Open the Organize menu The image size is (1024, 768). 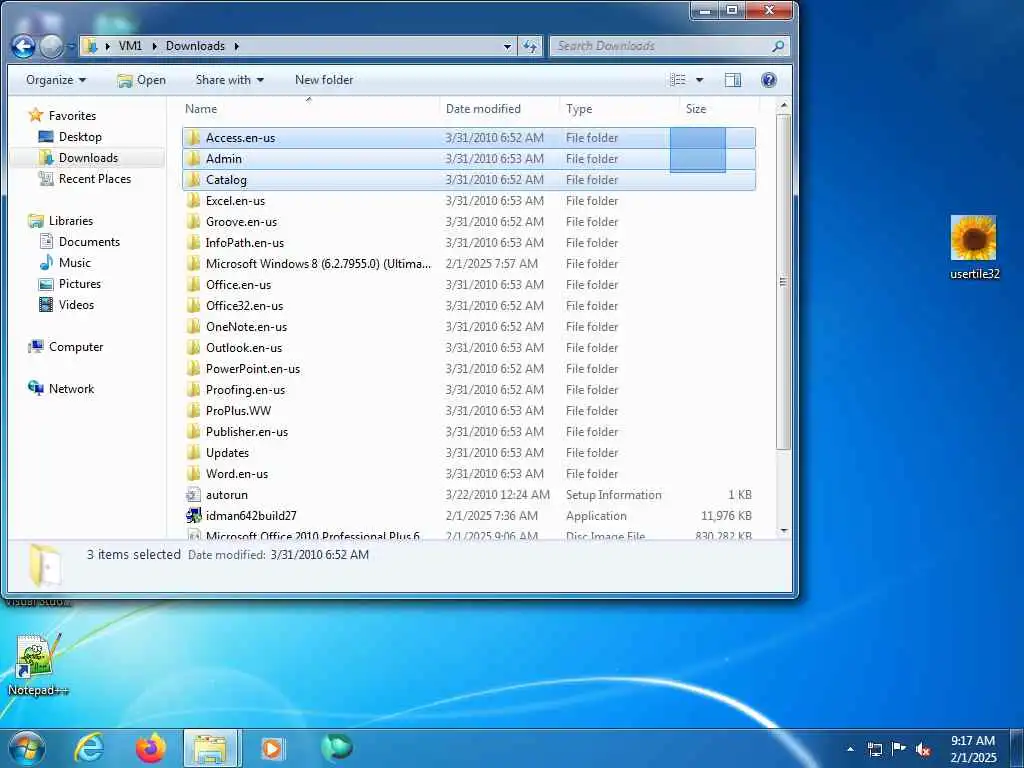pyautogui.click(x=56, y=80)
